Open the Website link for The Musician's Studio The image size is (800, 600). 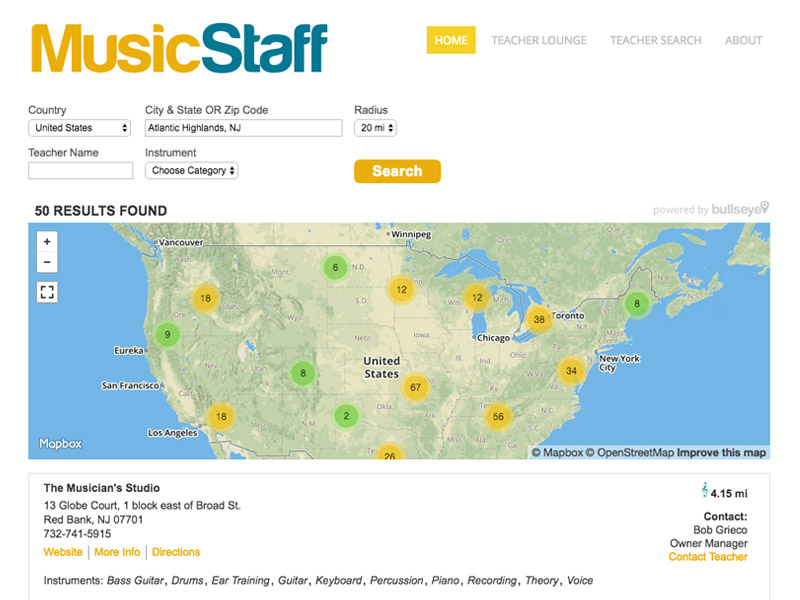click(x=63, y=552)
